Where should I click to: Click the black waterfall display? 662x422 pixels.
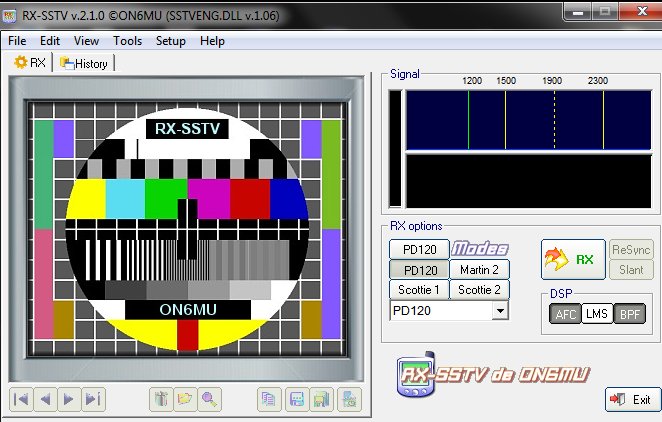529,181
